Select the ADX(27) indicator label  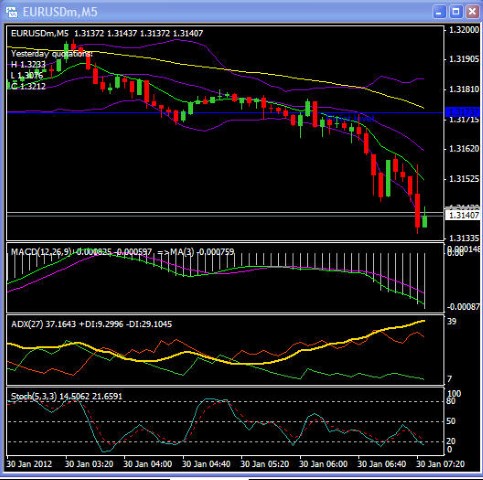point(27,324)
